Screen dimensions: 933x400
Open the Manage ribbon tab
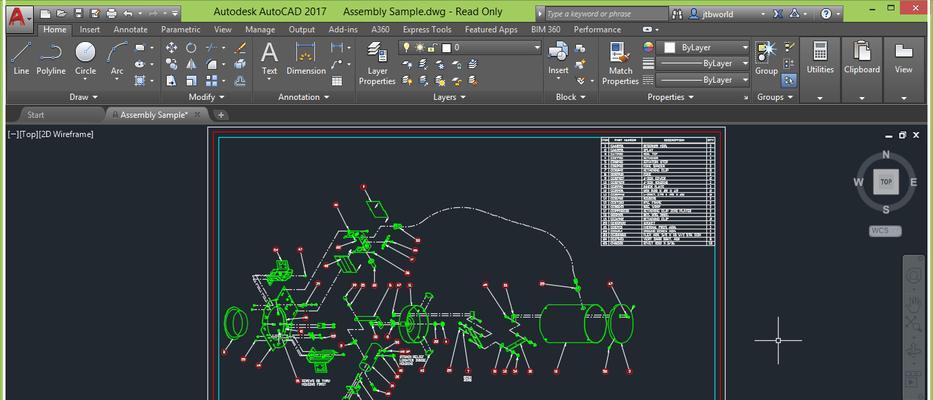click(260, 29)
